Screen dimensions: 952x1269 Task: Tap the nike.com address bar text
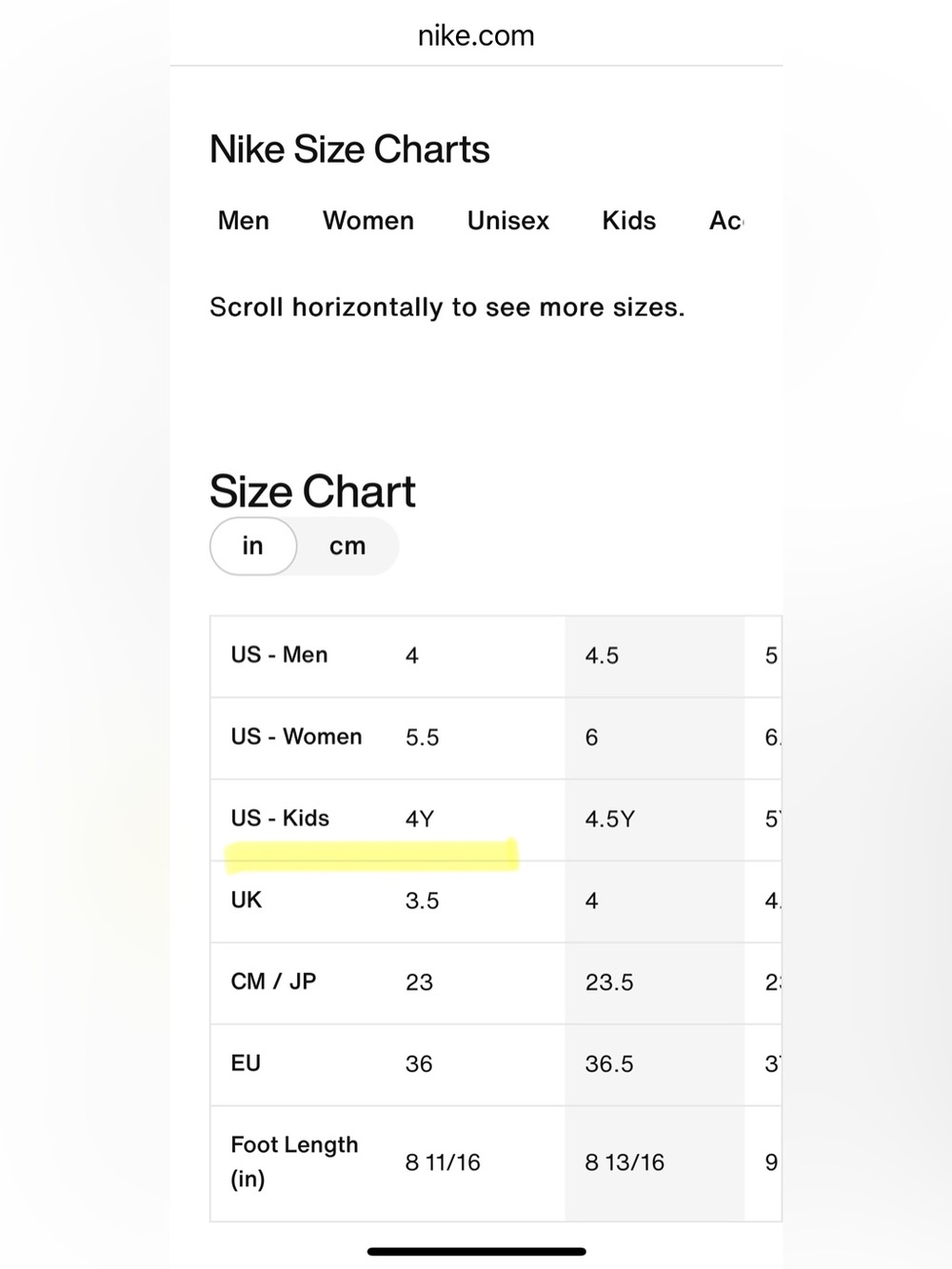point(476,36)
